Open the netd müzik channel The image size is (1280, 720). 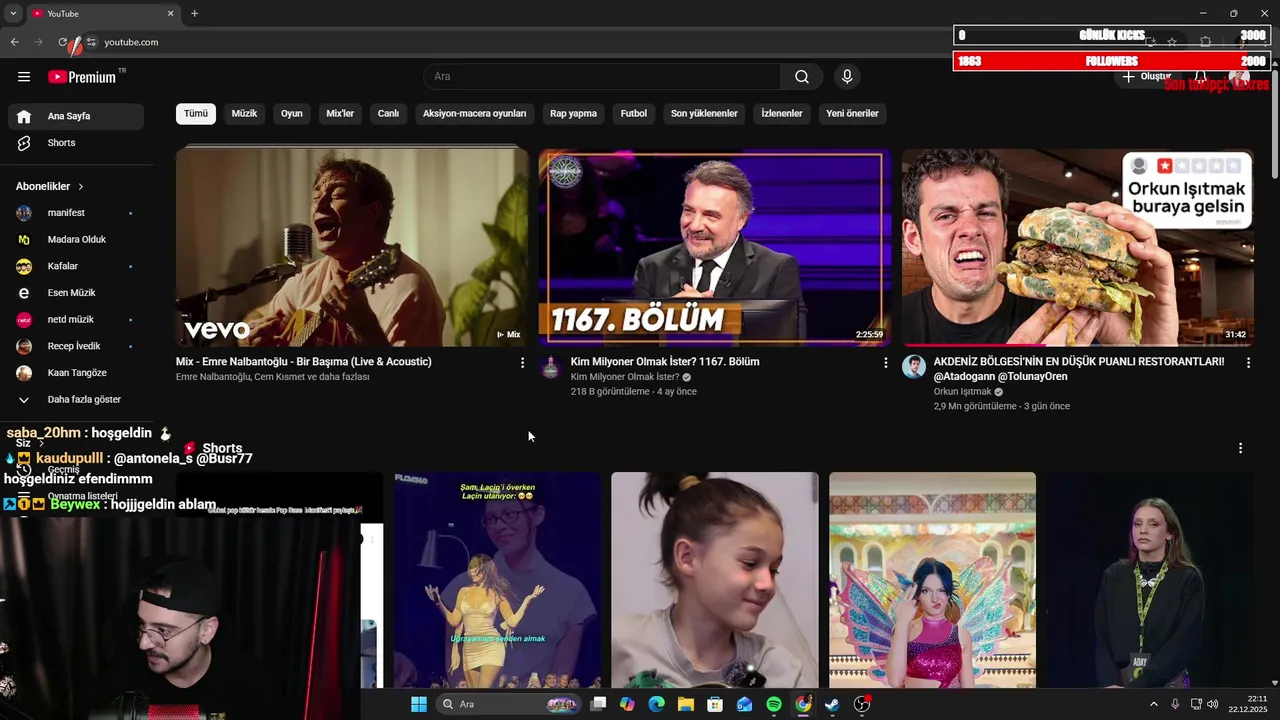coord(76,320)
